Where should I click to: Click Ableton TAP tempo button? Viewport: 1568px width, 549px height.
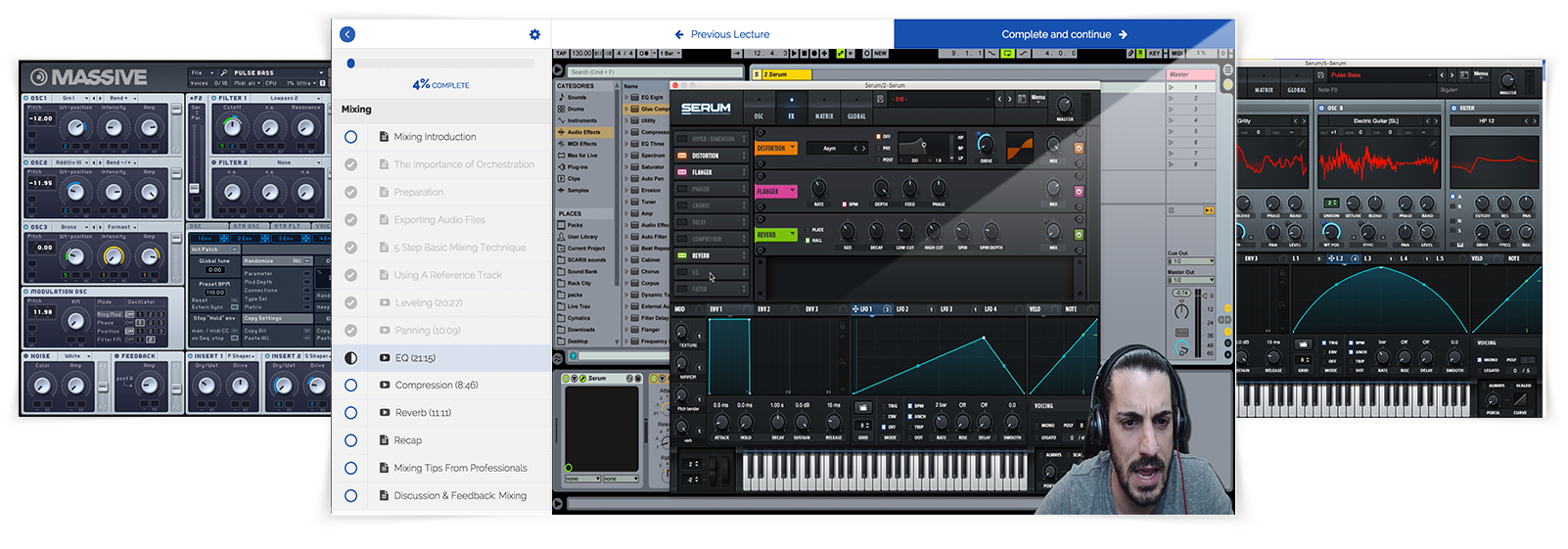562,53
